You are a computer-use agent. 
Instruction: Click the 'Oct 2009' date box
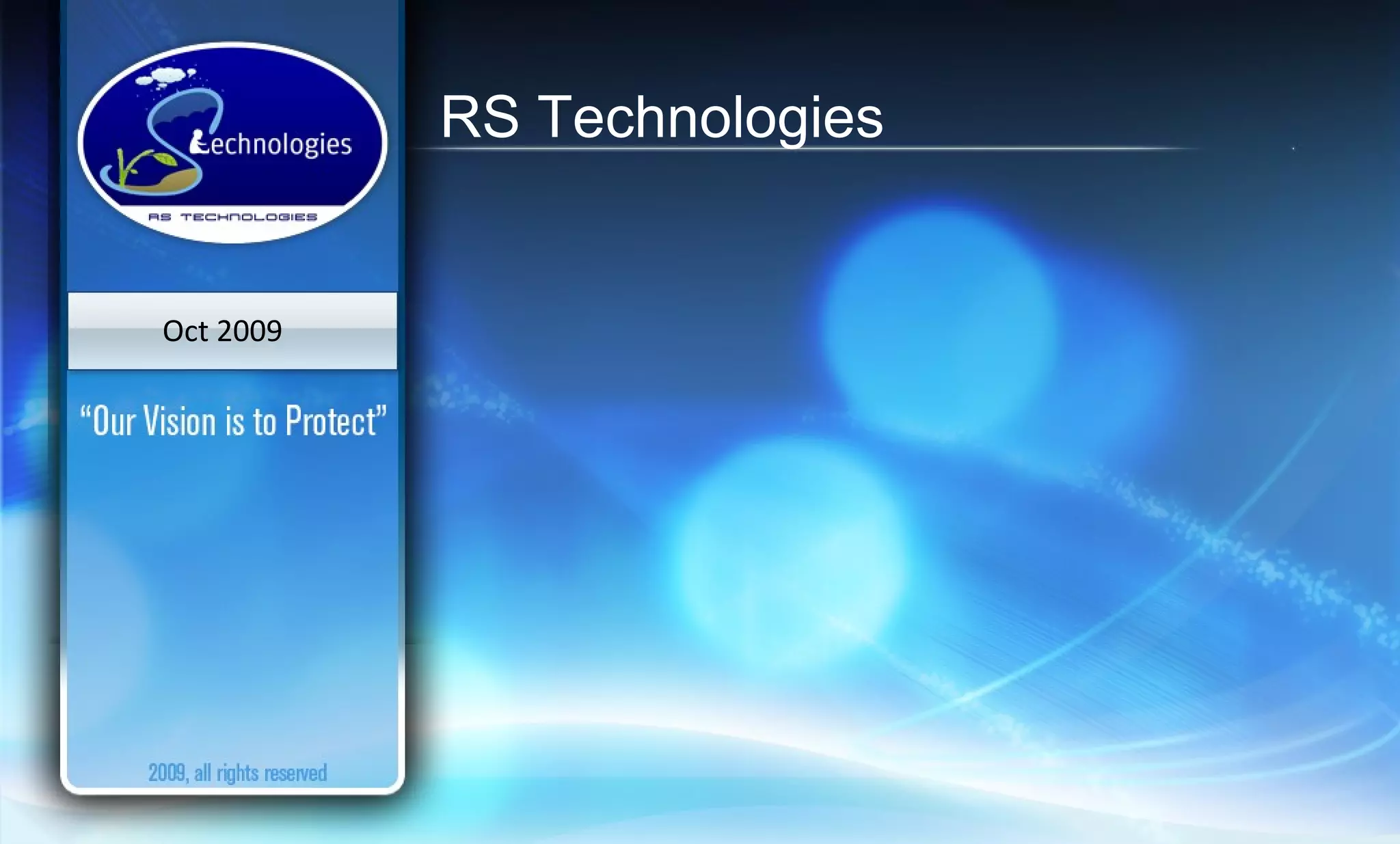coord(232,331)
